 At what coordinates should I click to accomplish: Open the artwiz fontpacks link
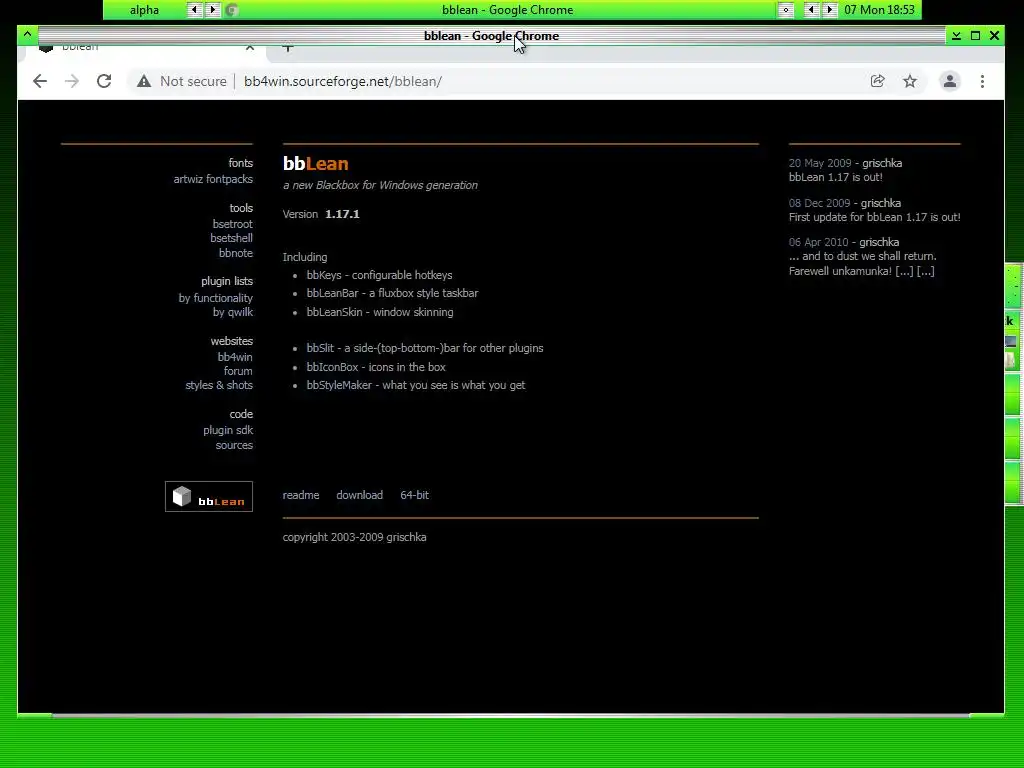click(213, 179)
